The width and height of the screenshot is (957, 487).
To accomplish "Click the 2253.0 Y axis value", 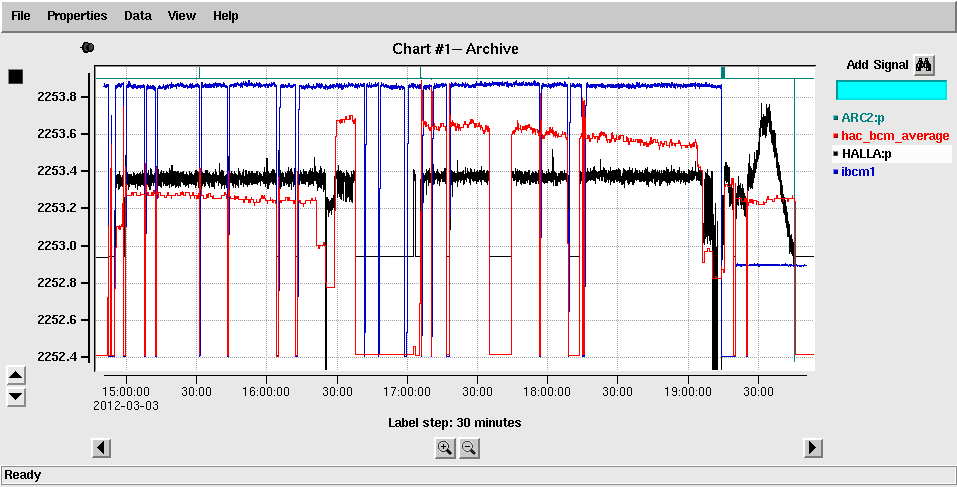I will (x=56, y=245).
